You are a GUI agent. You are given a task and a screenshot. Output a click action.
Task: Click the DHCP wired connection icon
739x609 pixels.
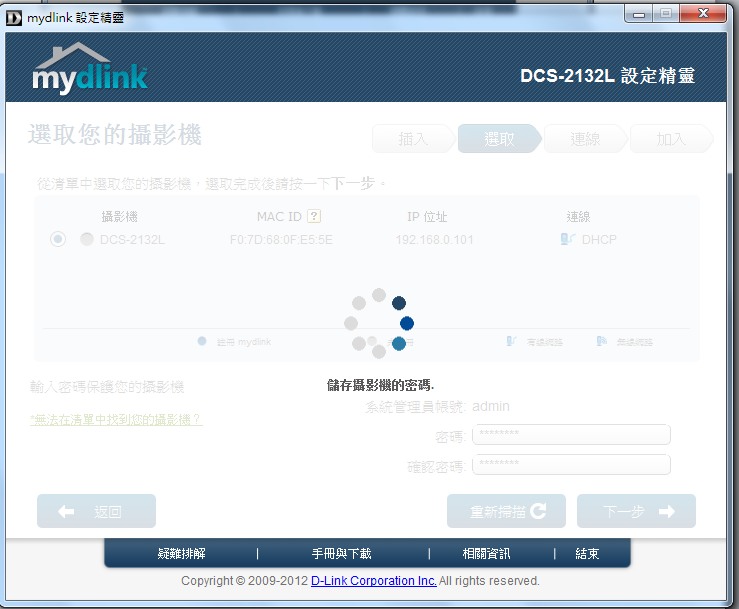(567, 239)
